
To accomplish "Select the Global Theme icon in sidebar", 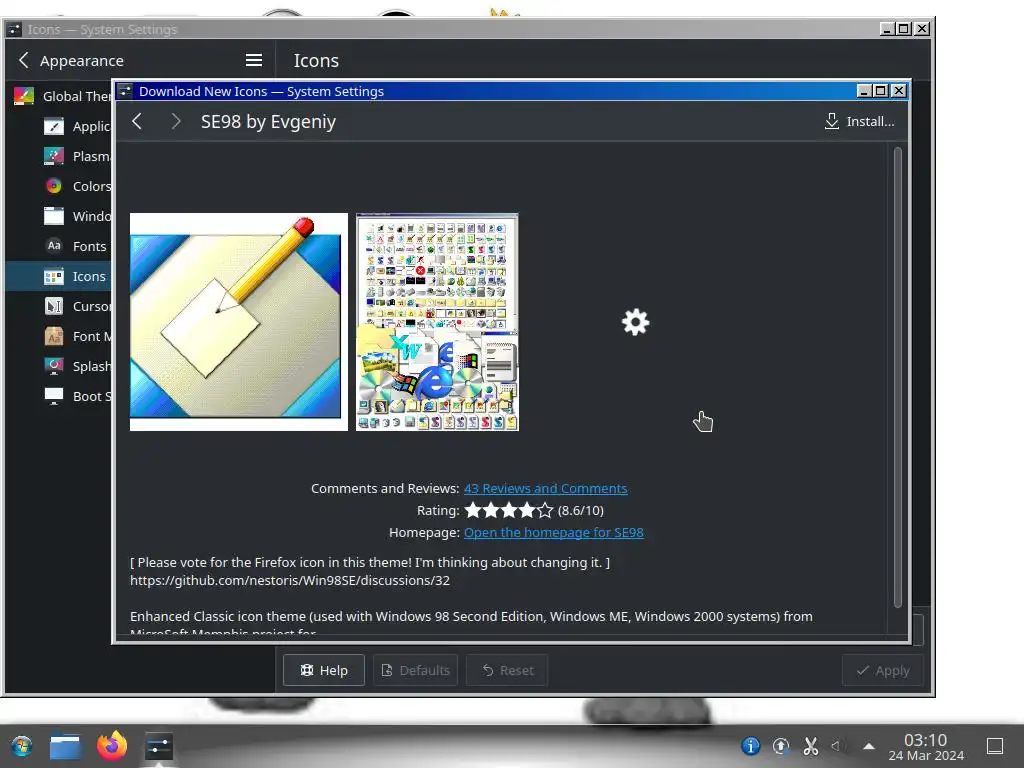I will coord(24,96).
